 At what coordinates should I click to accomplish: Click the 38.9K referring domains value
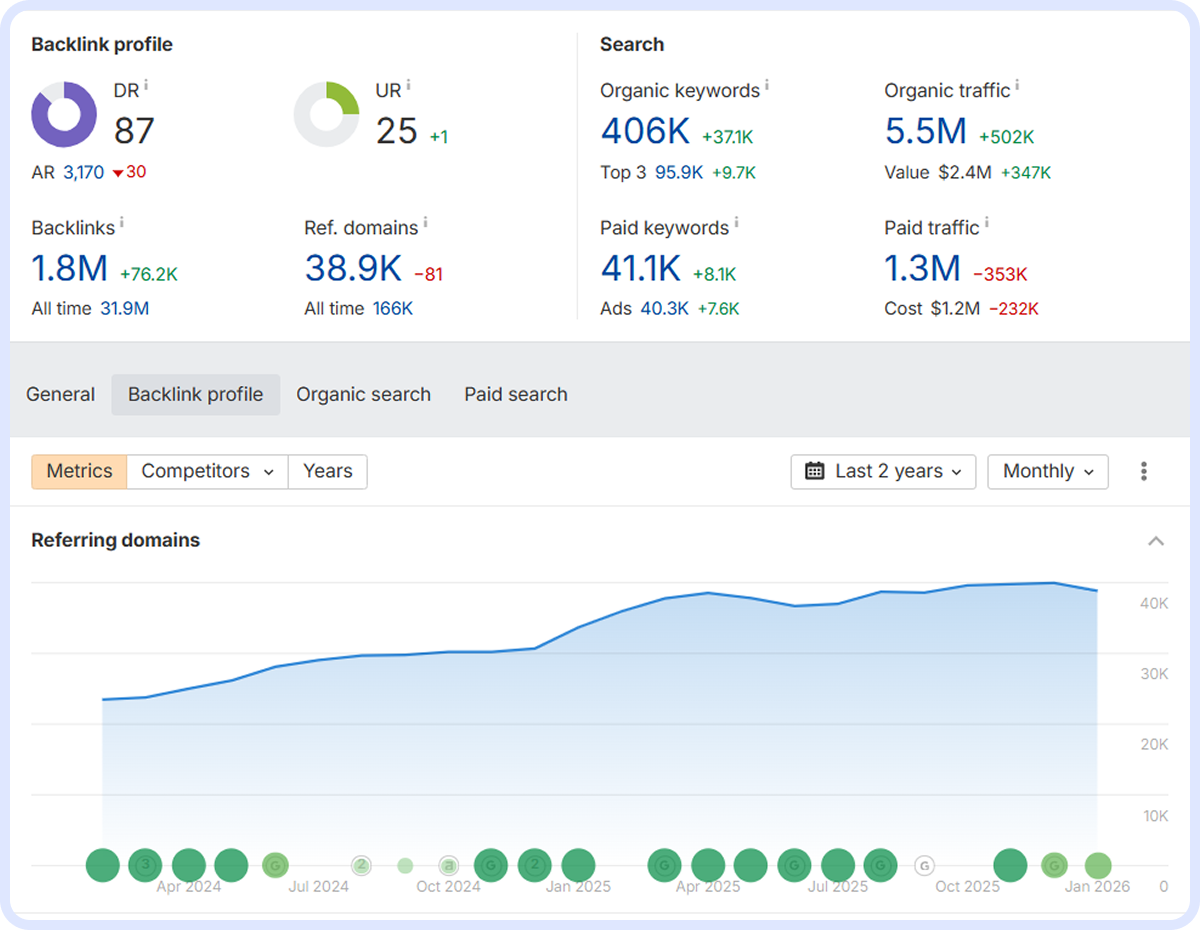coord(353,268)
